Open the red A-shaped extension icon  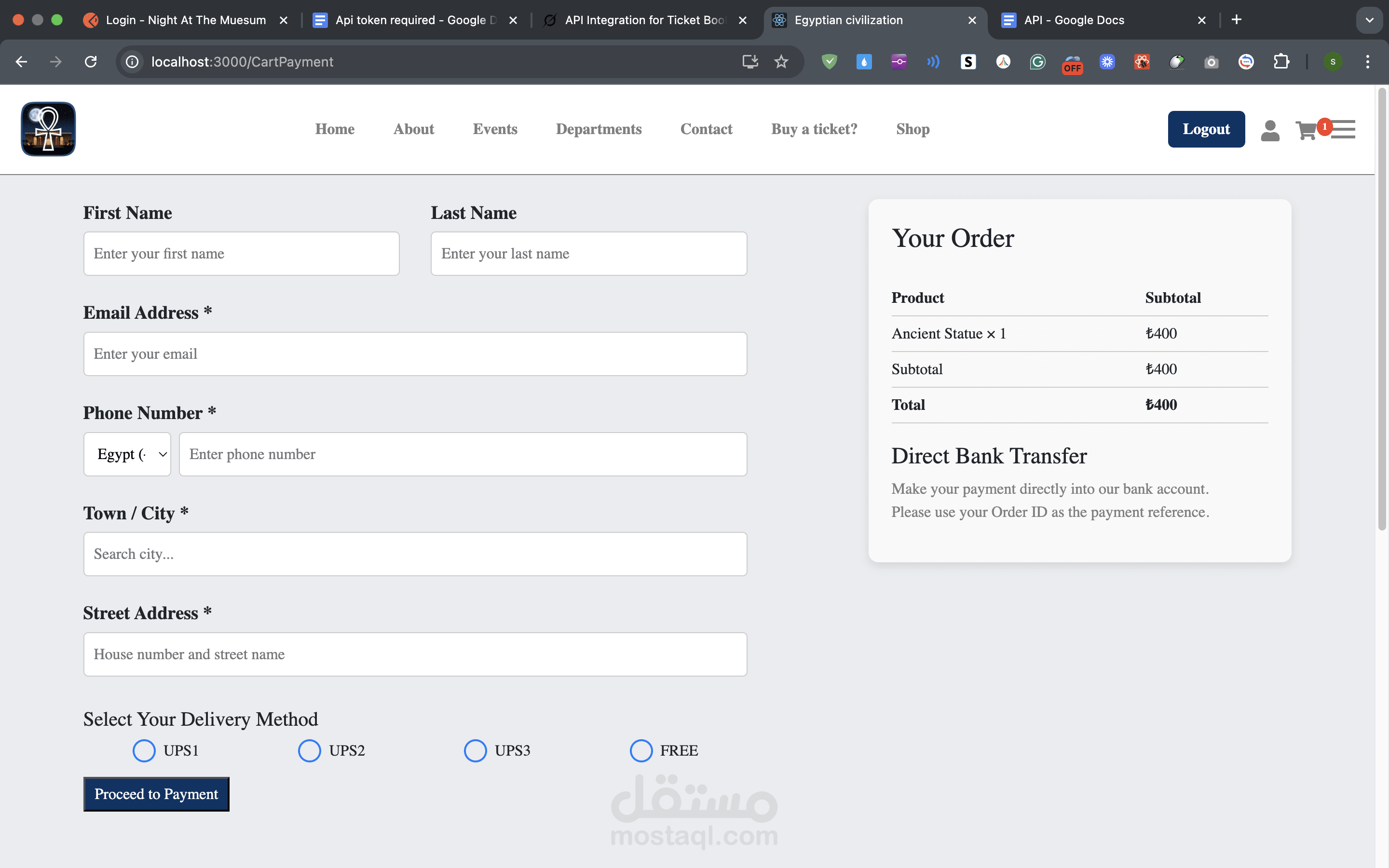(x=1003, y=62)
